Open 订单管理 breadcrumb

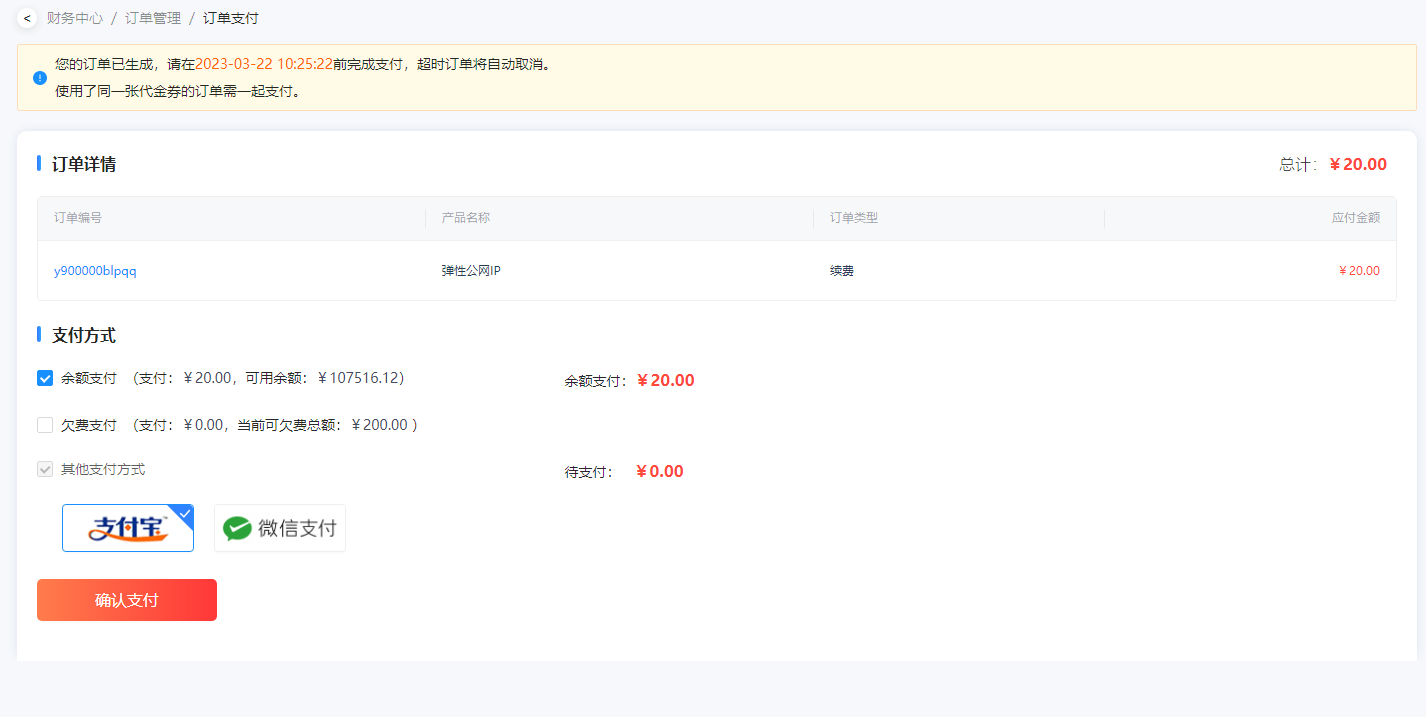coord(153,18)
